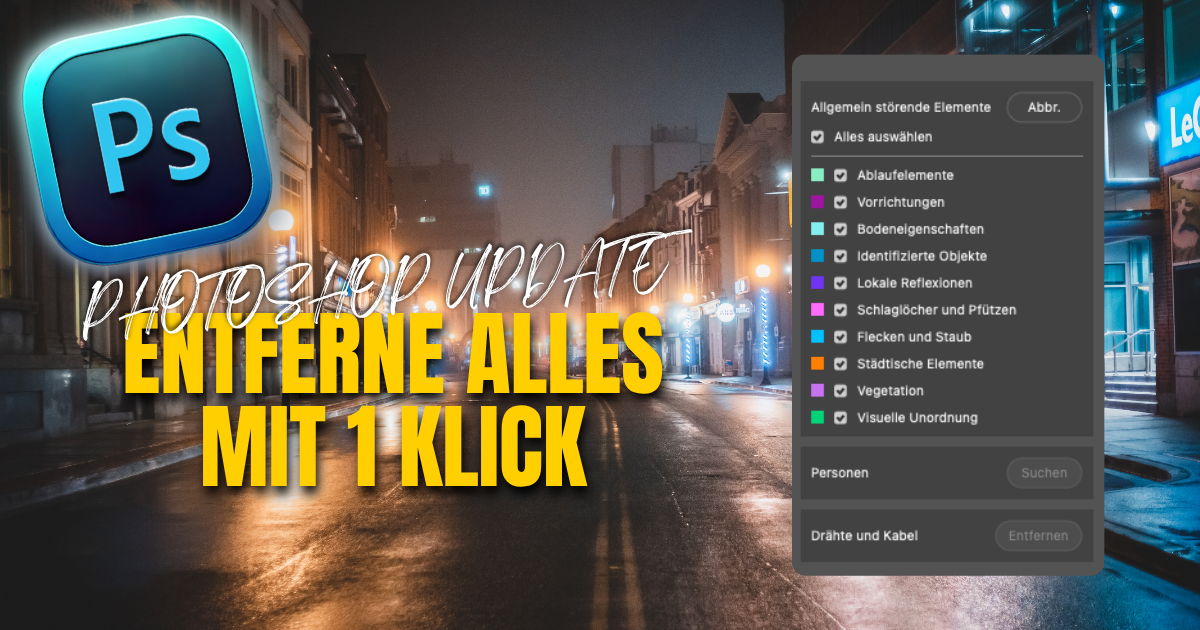This screenshot has height=630, width=1200.
Task: Click the pink Schlaglöcher und Pfützen swatch
Action: click(818, 310)
